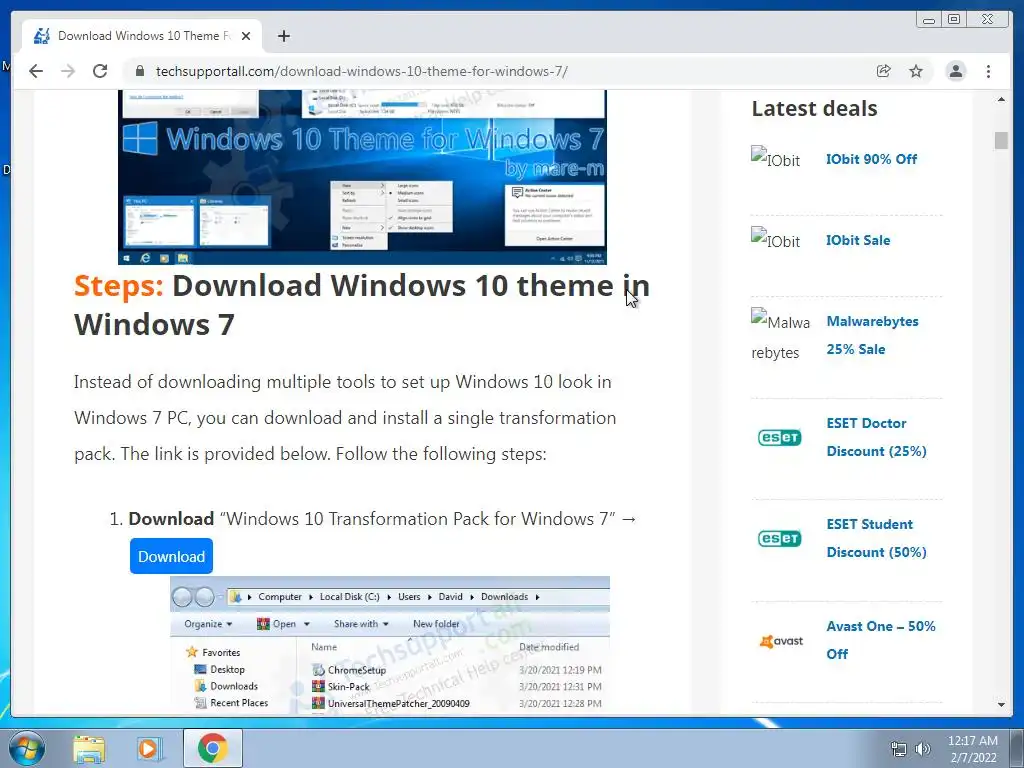This screenshot has width=1024, height=768.
Task: Click IObit image next to 90% Off
Action: [775, 158]
